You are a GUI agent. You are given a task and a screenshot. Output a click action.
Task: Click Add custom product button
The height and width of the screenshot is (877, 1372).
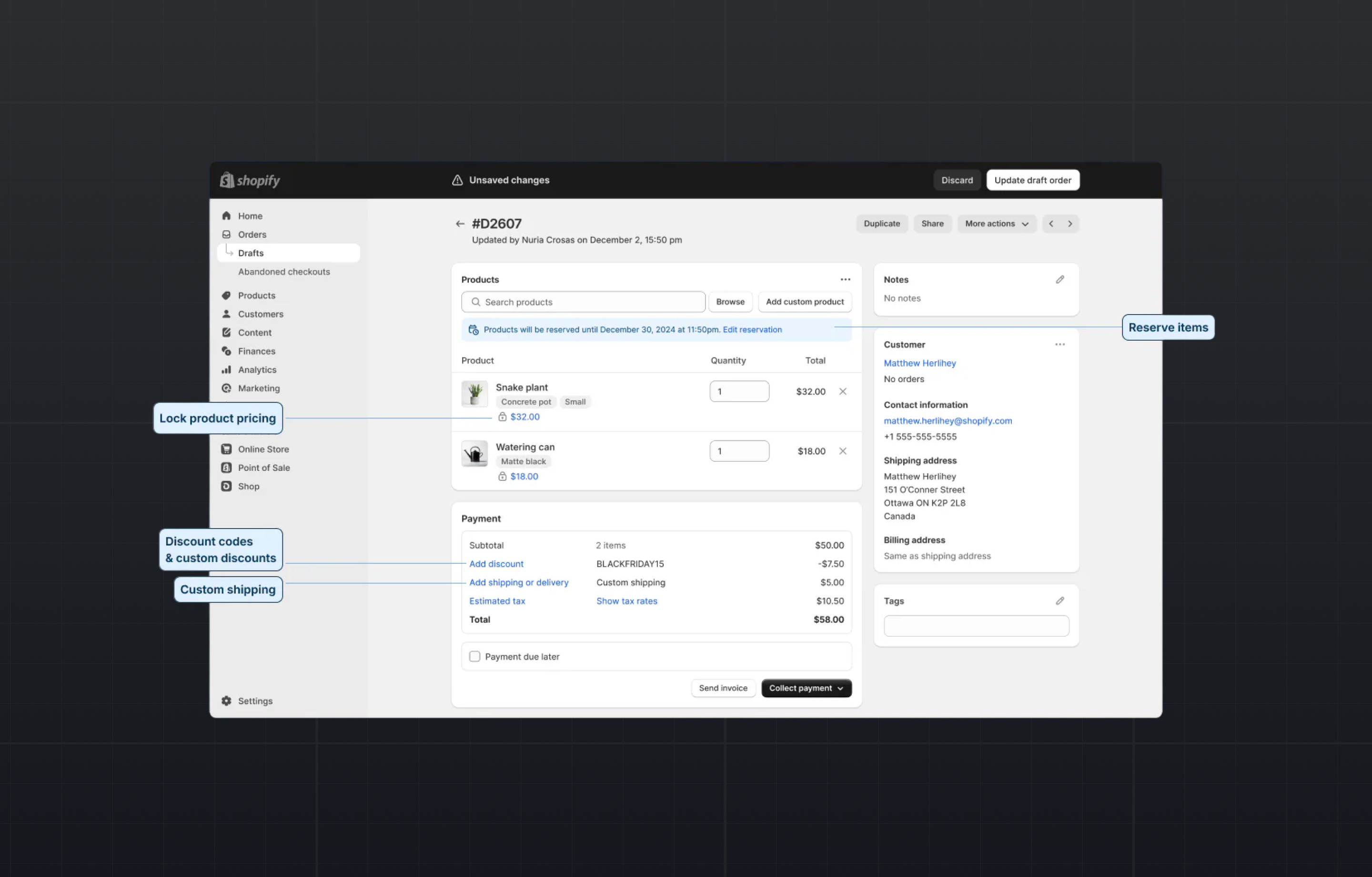(805, 302)
